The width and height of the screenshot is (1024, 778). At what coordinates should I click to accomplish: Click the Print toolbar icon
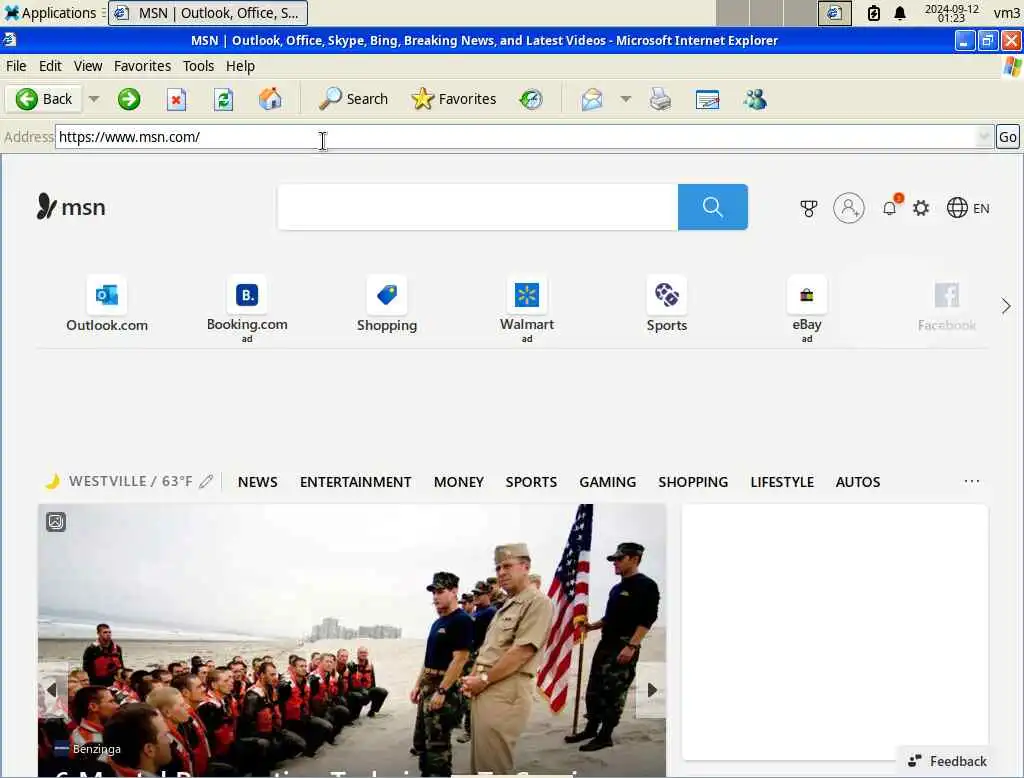(660, 99)
